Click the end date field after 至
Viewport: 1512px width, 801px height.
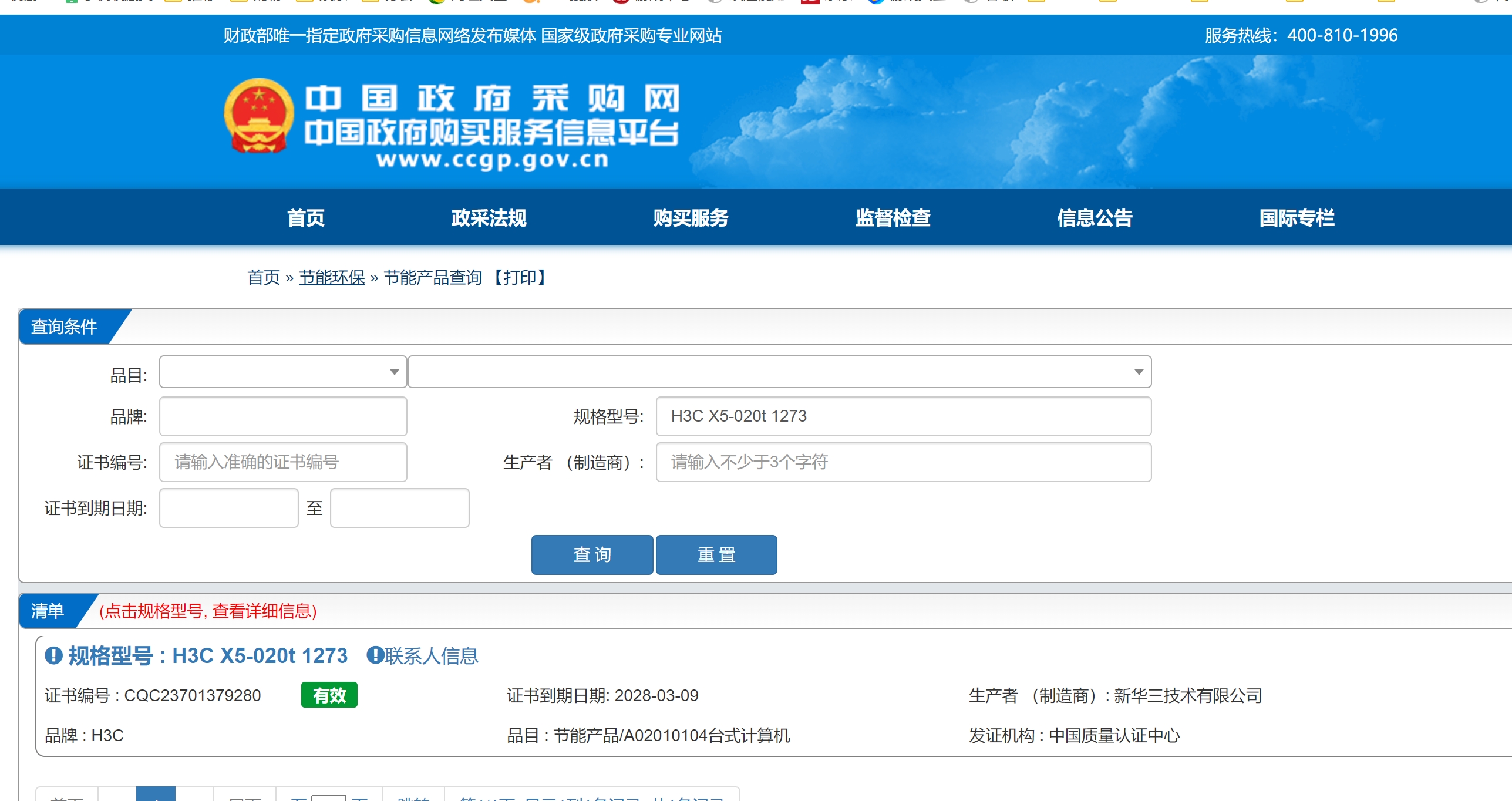[x=399, y=508]
